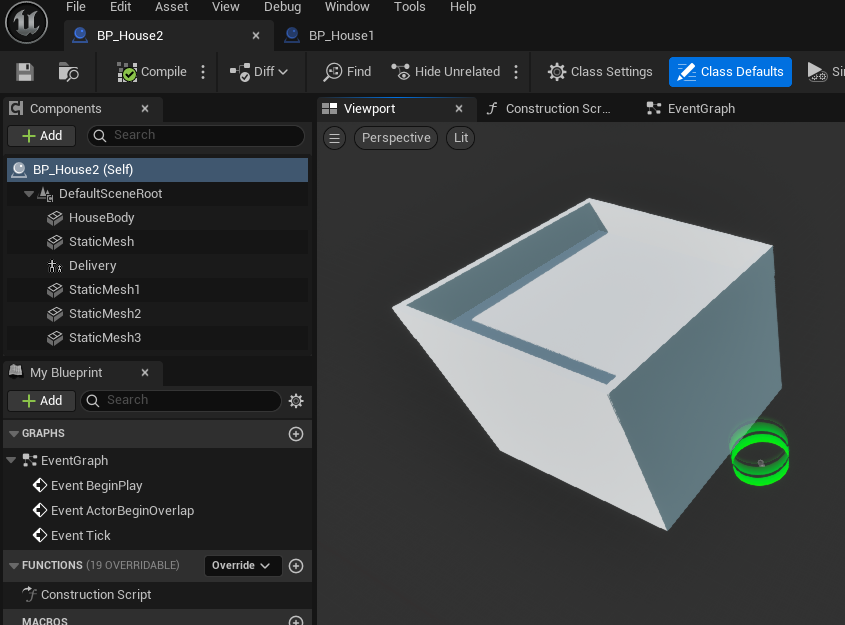Collapse the DefaultSceneRoot tree node
The height and width of the screenshot is (625, 845).
[29, 194]
